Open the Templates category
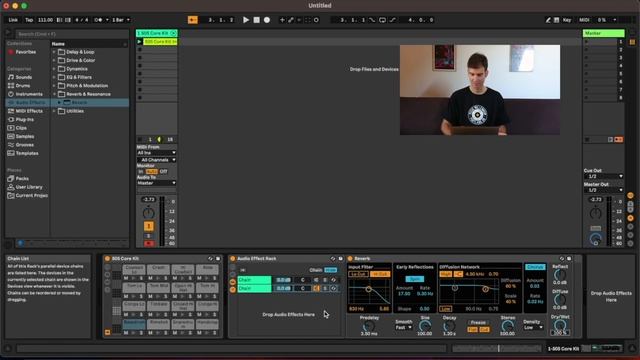 click(x=27, y=153)
